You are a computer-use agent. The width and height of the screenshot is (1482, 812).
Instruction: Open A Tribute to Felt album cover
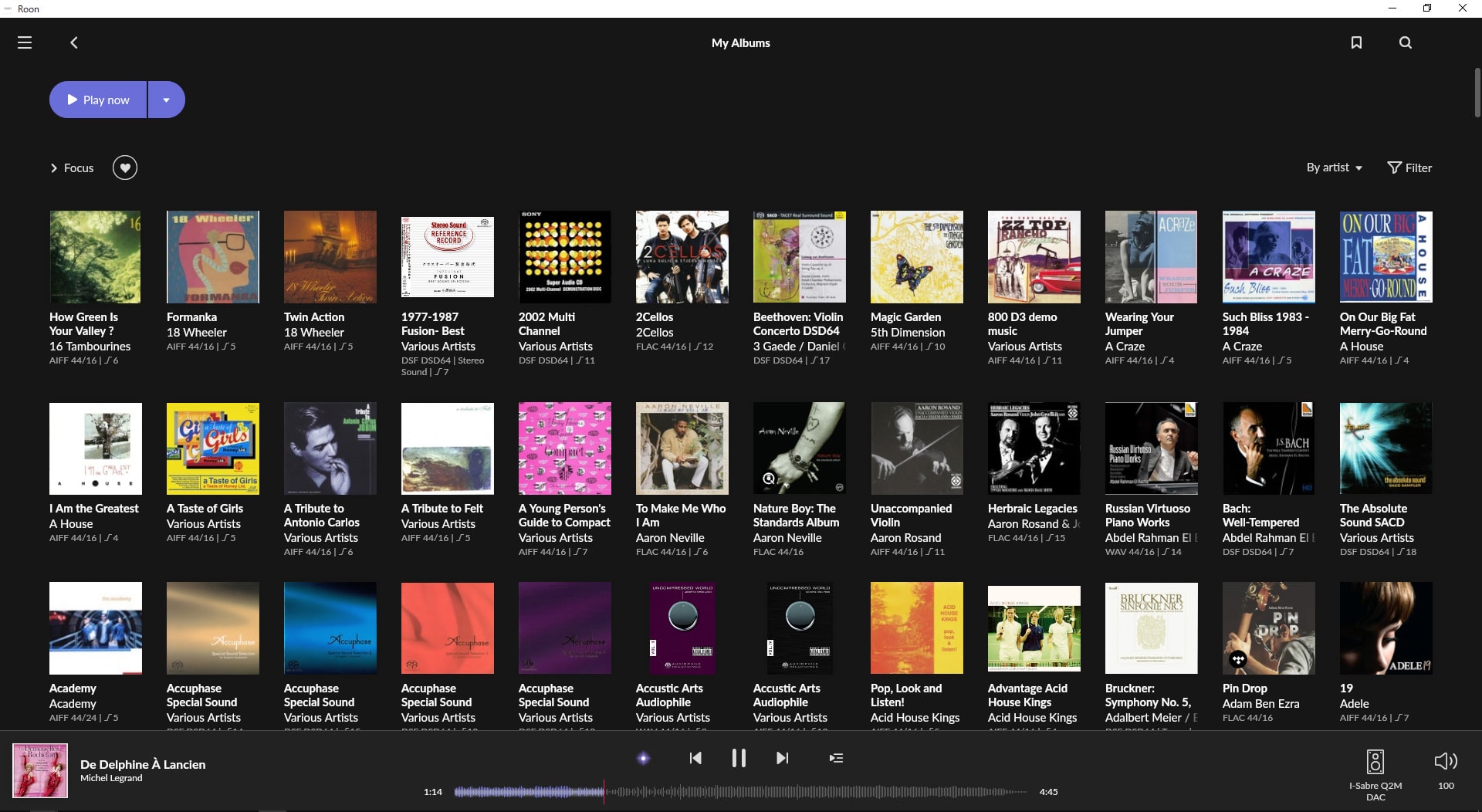[x=448, y=448]
